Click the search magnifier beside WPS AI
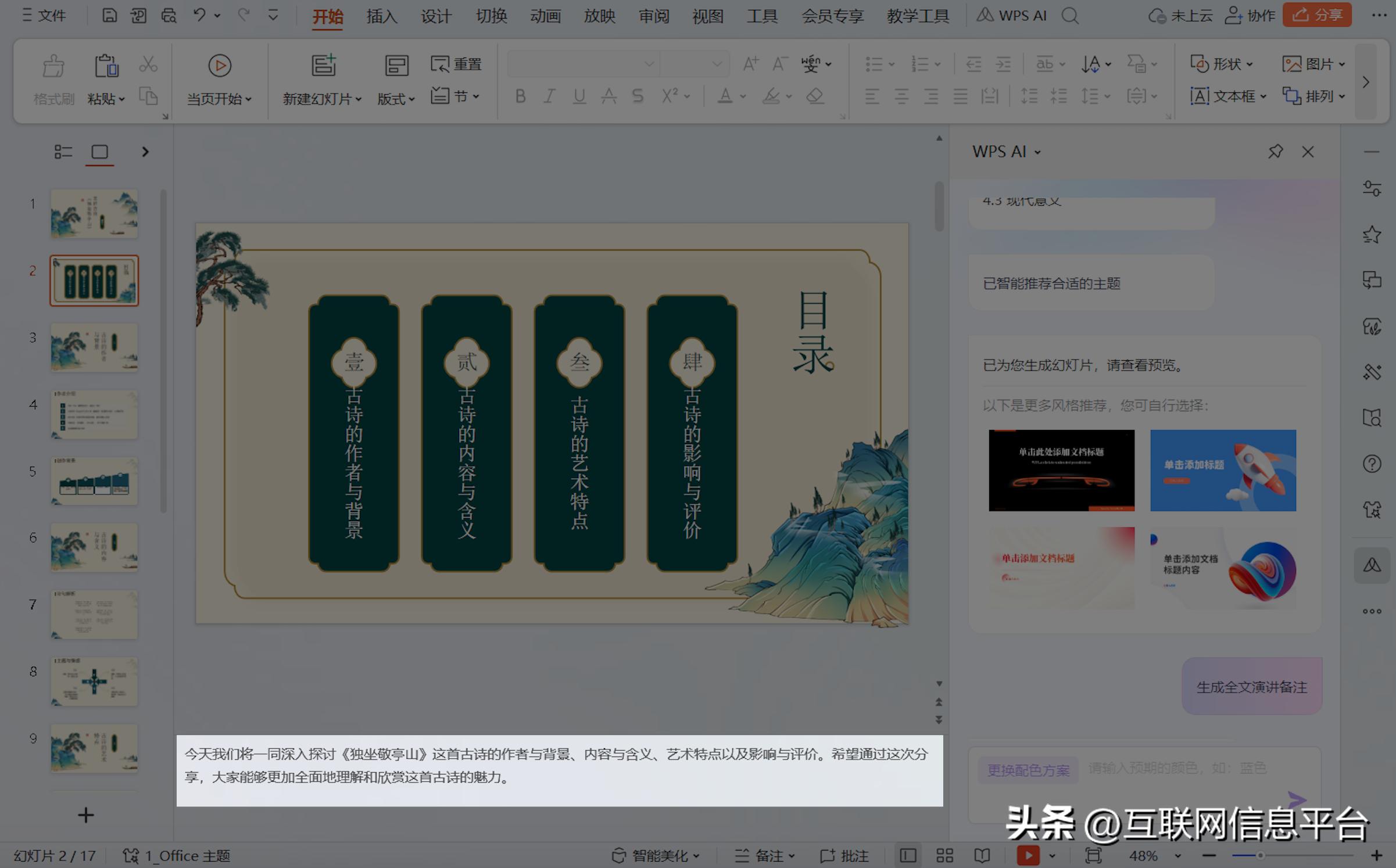 click(1071, 16)
